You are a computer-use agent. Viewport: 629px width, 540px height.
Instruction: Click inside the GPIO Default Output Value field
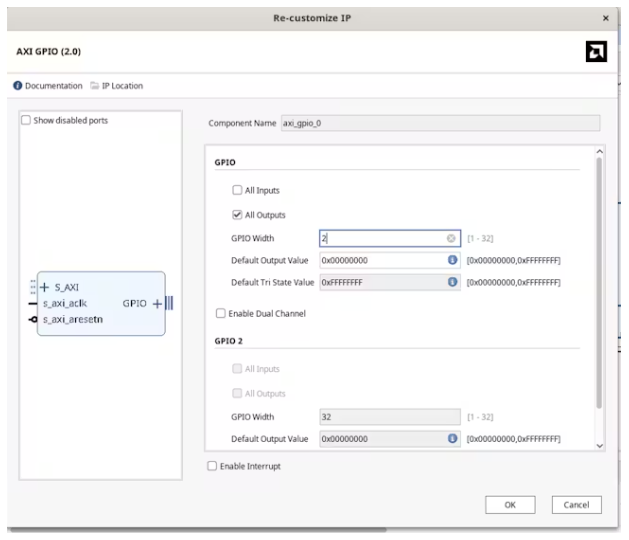[x=380, y=260]
